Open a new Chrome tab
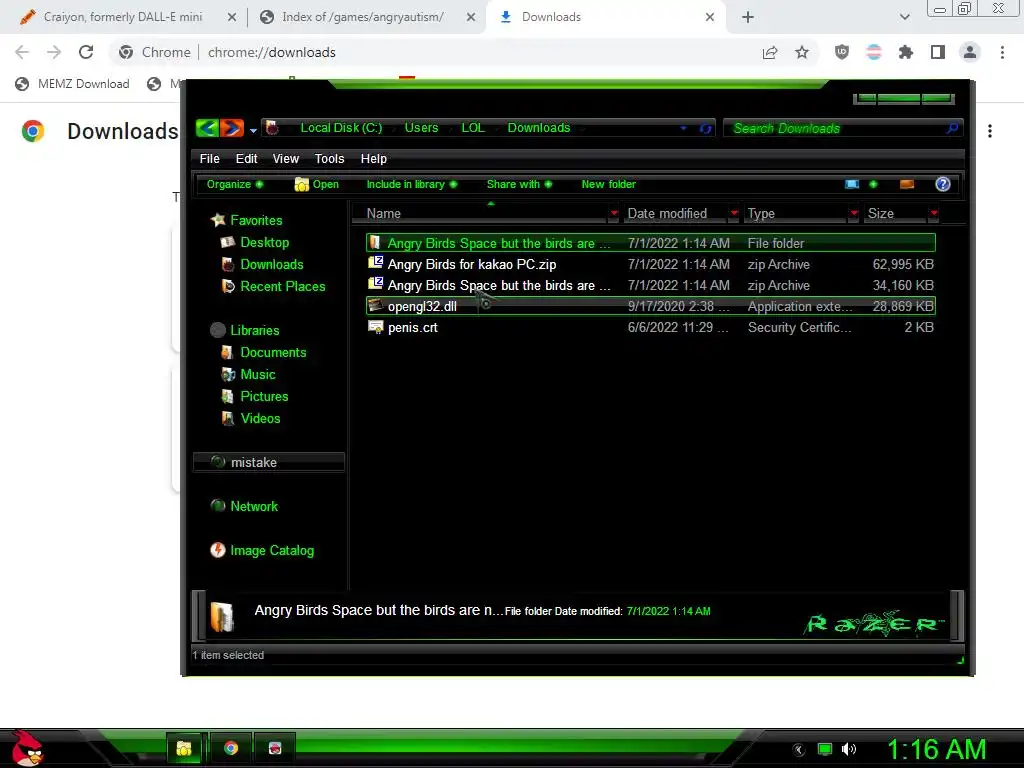 tap(748, 18)
